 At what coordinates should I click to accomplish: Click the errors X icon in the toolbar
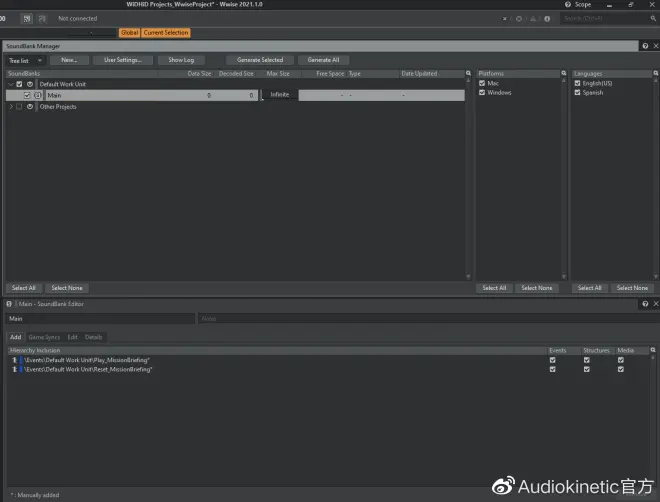(x=505, y=19)
